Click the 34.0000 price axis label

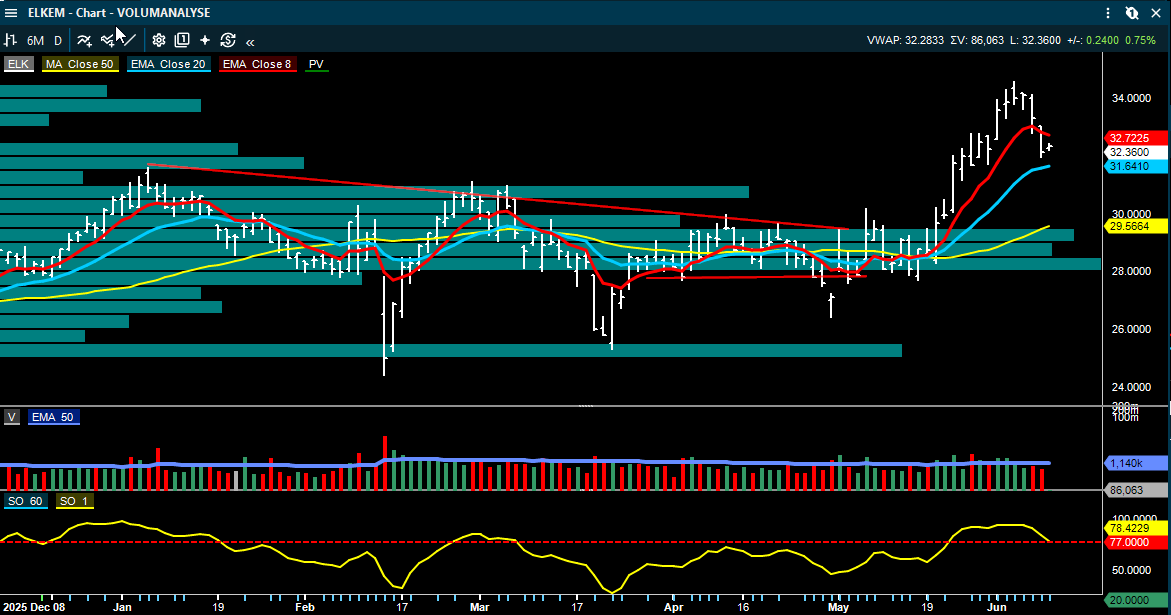(x=1131, y=98)
